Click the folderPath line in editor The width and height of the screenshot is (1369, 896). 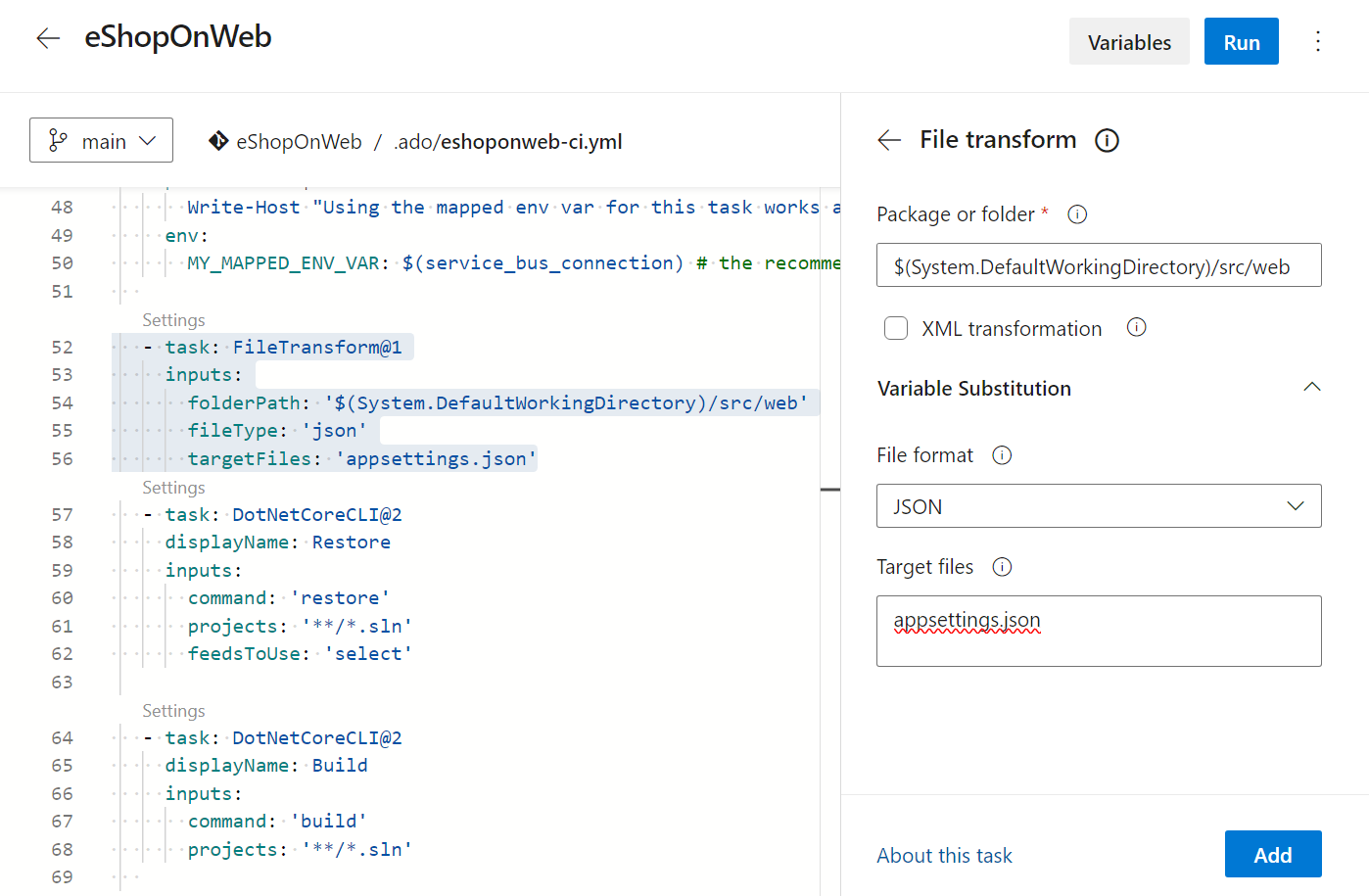[x=497, y=402]
